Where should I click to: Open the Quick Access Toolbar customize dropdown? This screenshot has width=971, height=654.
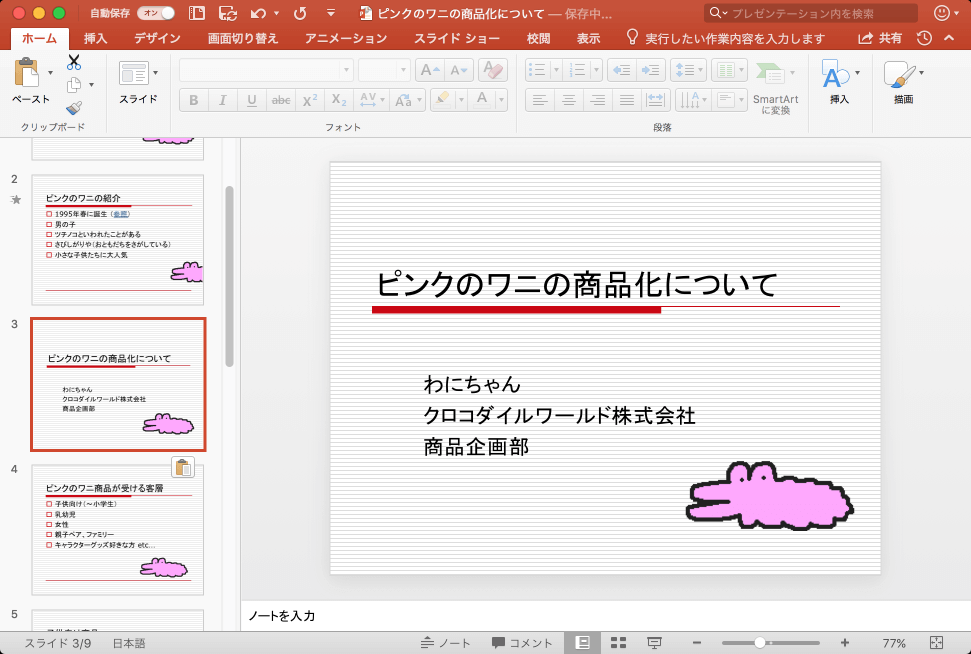(331, 13)
